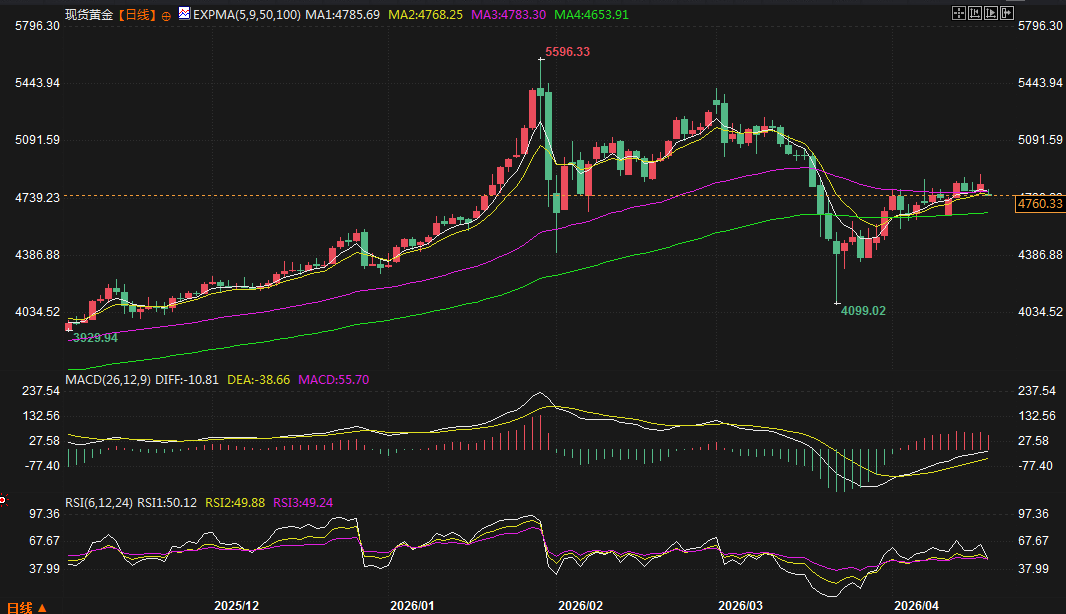The width and height of the screenshot is (1066, 614).
Task: Click the crosshair cursor icon at top right
Action: pos(958,13)
